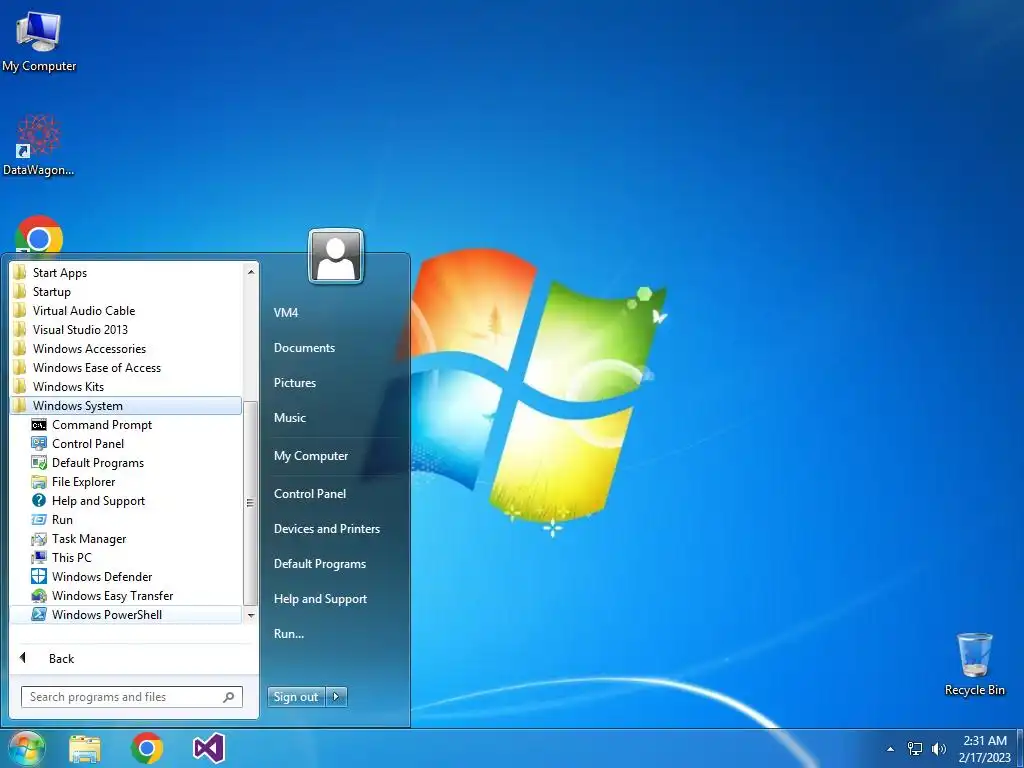
Task: Click the volume speaker tray icon
Action: pyautogui.click(x=938, y=749)
